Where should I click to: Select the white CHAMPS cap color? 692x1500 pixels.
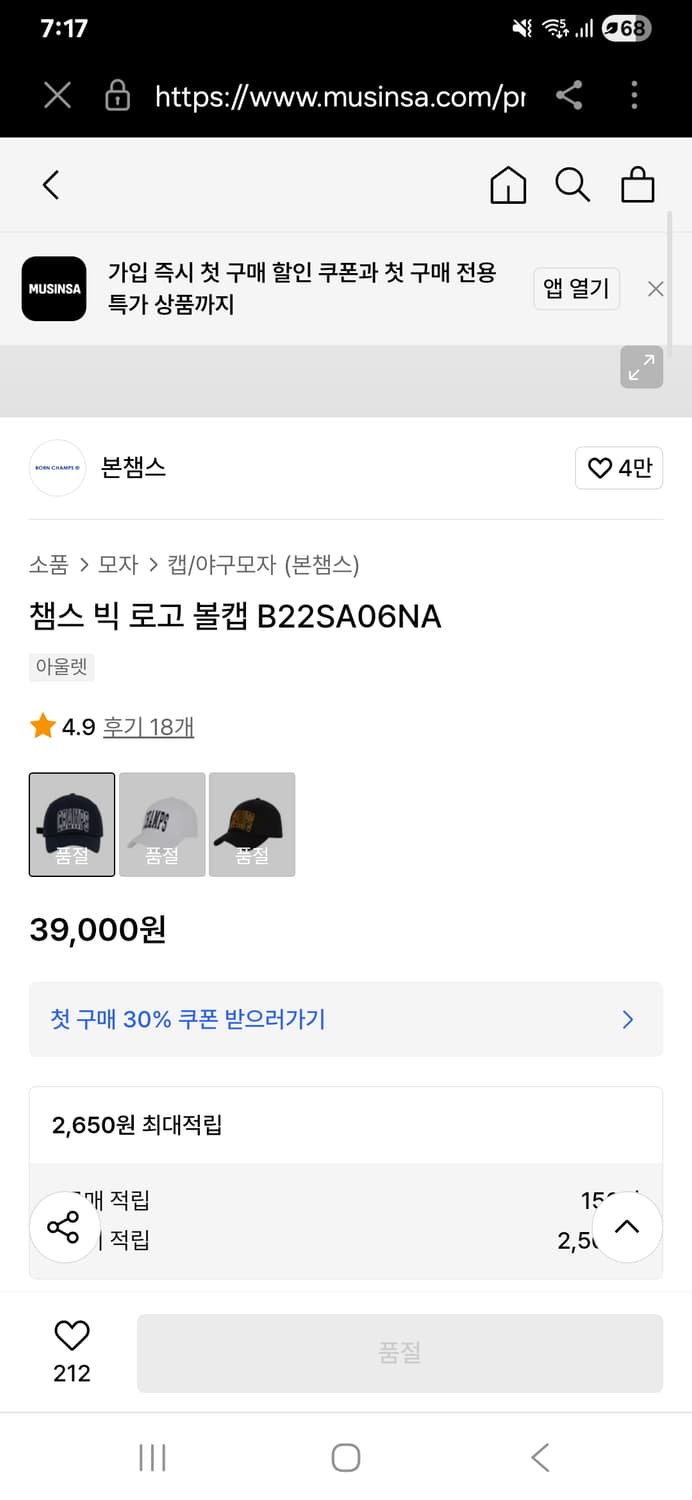click(162, 824)
